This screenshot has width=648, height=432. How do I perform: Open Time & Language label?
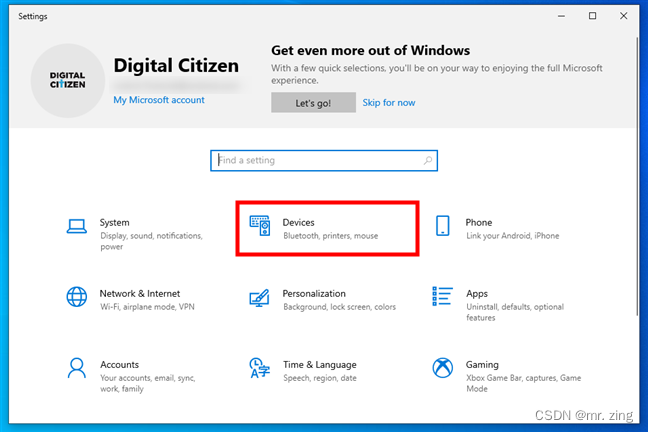[x=320, y=365]
